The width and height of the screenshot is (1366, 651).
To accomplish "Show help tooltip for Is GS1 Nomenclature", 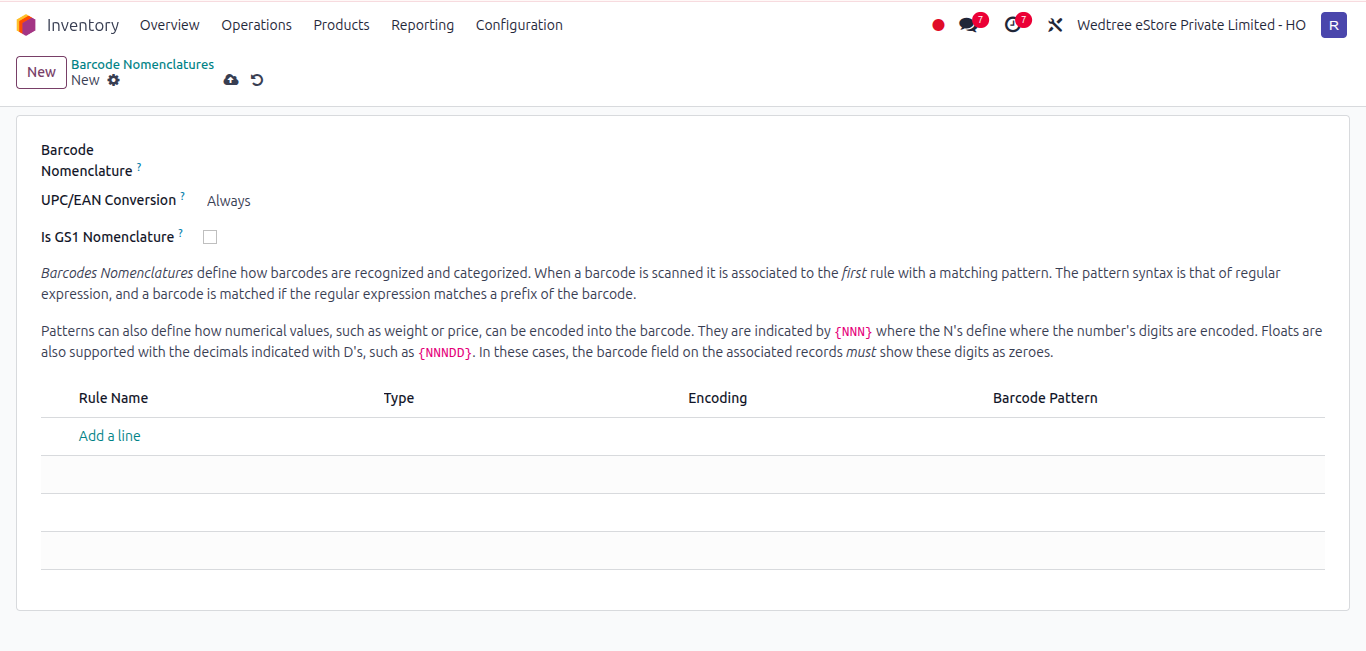I will pyautogui.click(x=181, y=233).
